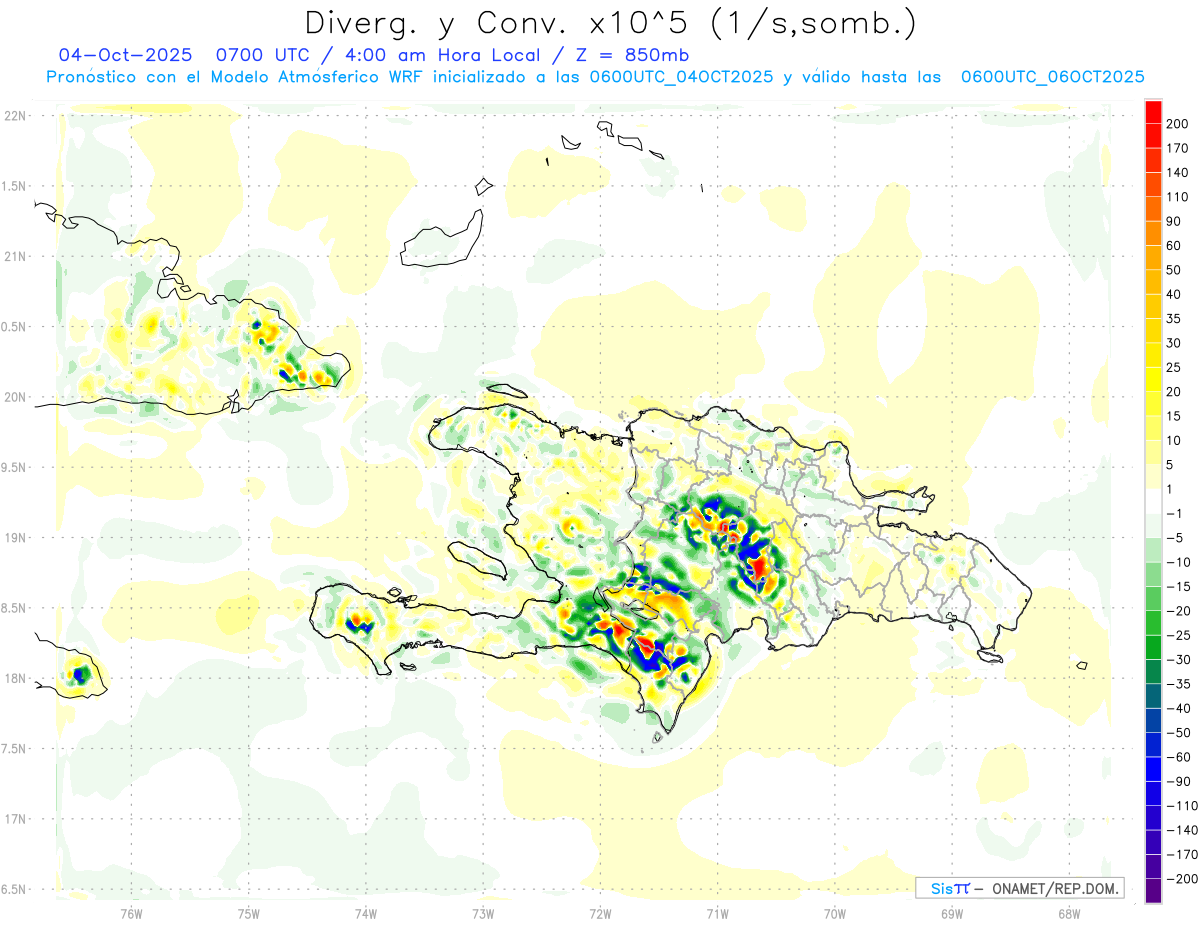The width and height of the screenshot is (1200, 927).
Task: Click the -25 colorbar value
Action: (x=1178, y=635)
